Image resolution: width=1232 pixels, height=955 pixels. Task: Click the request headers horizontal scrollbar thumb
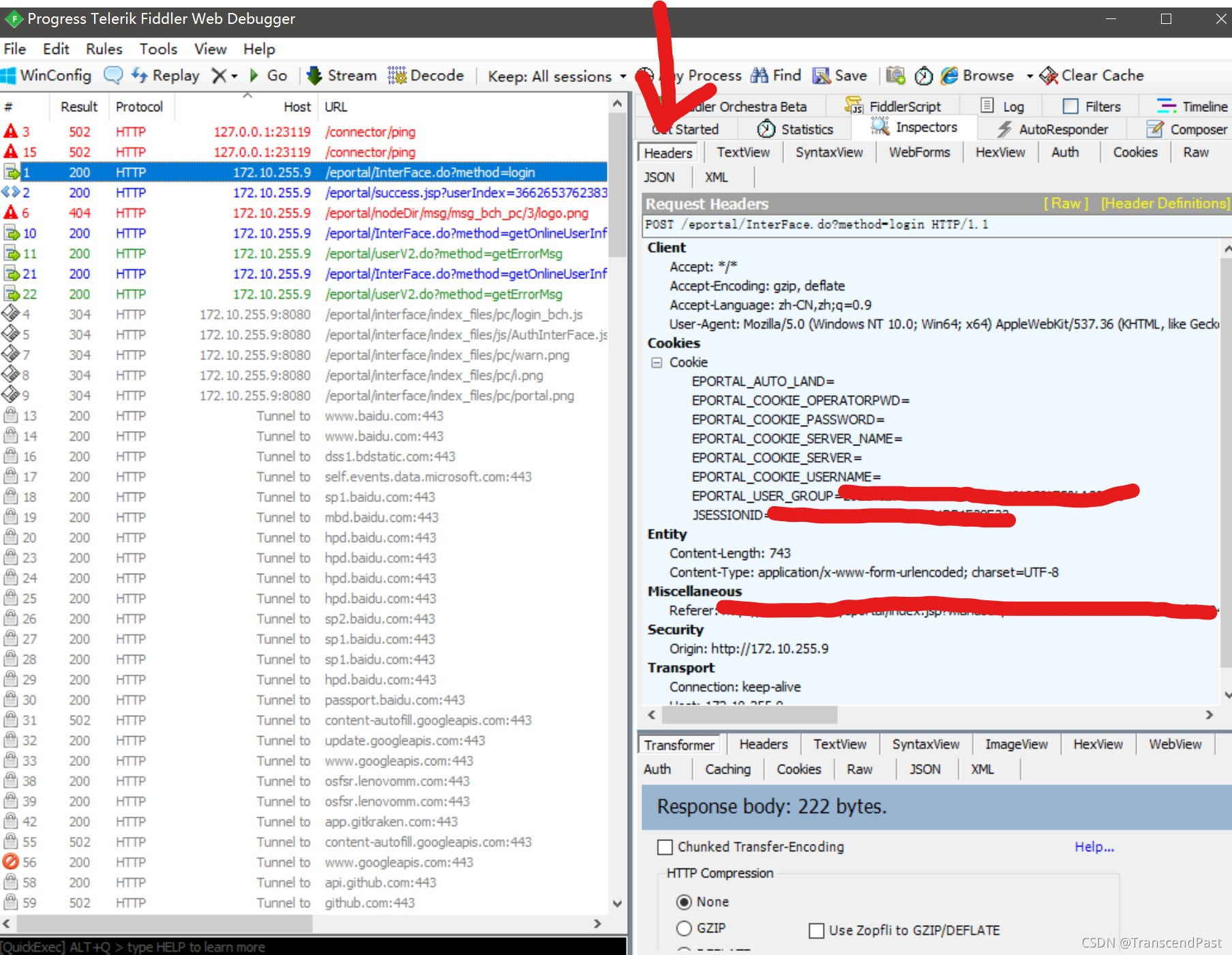click(x=749, y=715)
